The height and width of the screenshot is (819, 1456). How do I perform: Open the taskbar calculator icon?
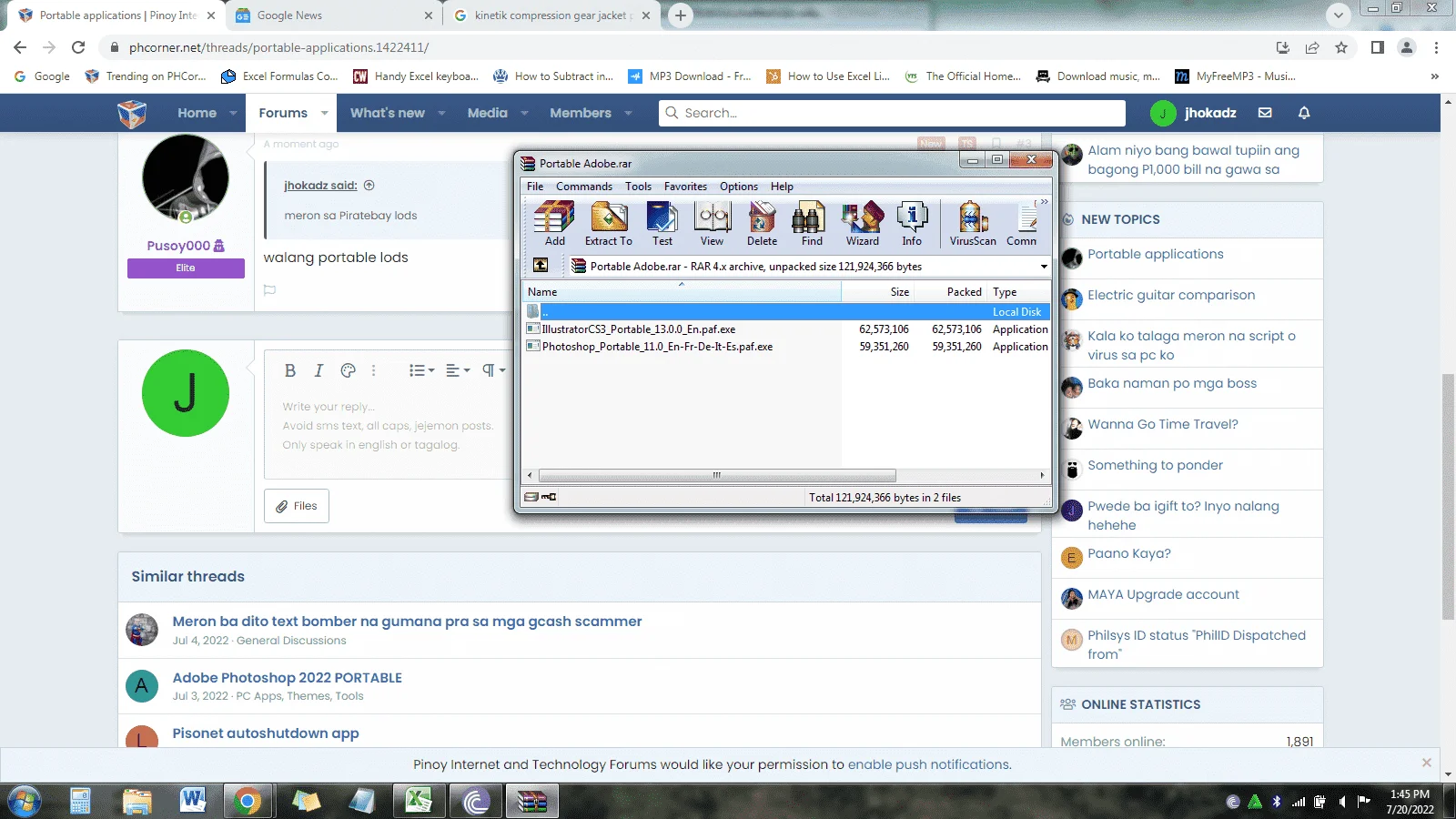click(80, 801)
